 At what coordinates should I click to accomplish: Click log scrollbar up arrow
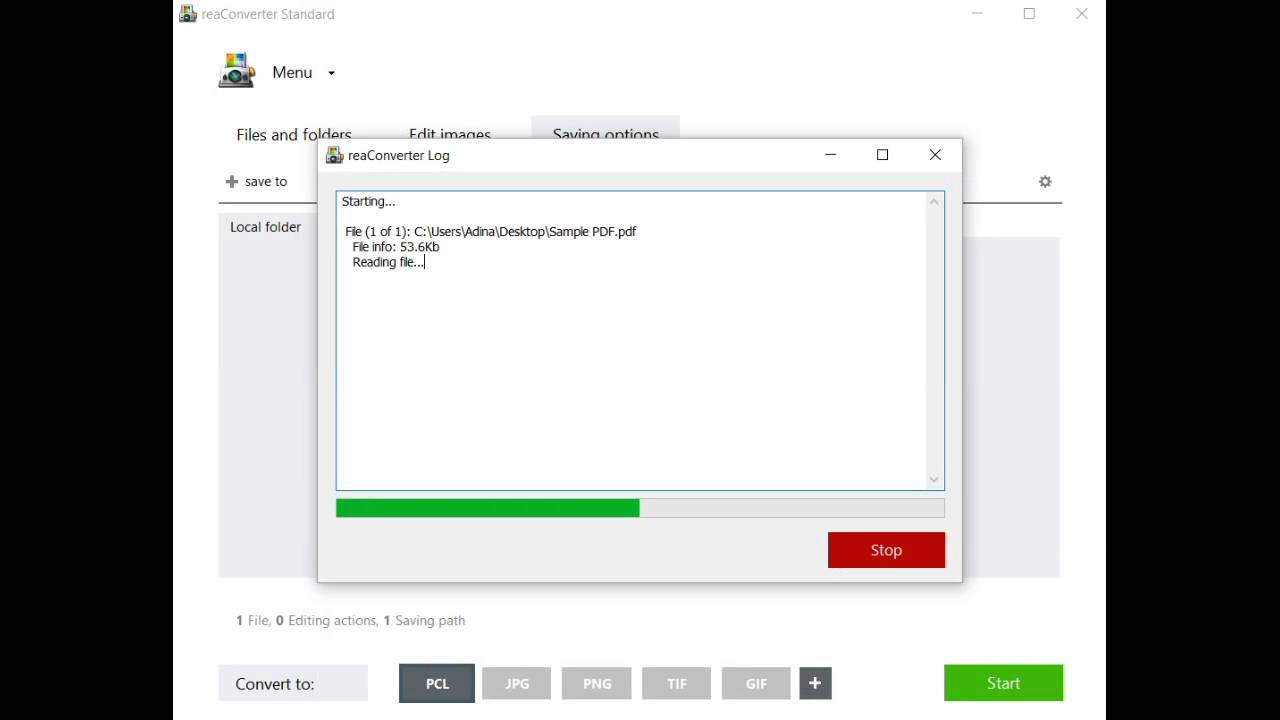click(934, 202)
